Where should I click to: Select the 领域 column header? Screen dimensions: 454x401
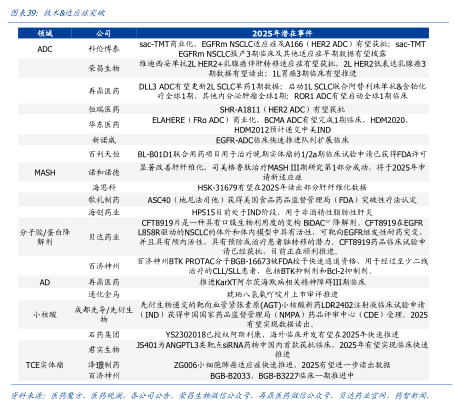coord(45,33)
